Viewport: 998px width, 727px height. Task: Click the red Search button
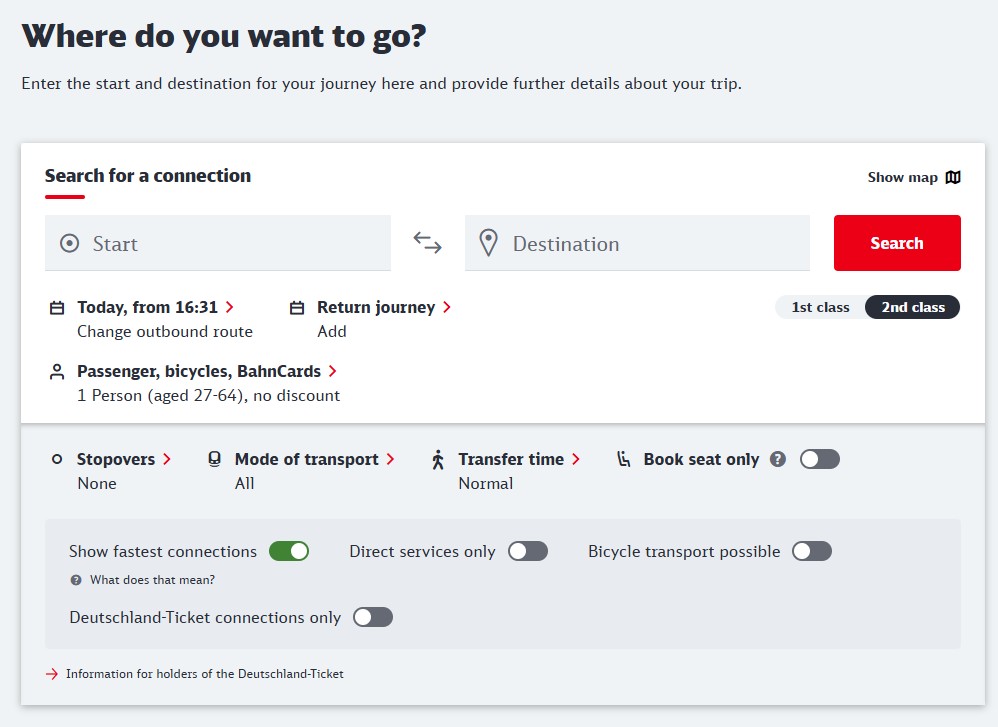[x=897, y=243]
